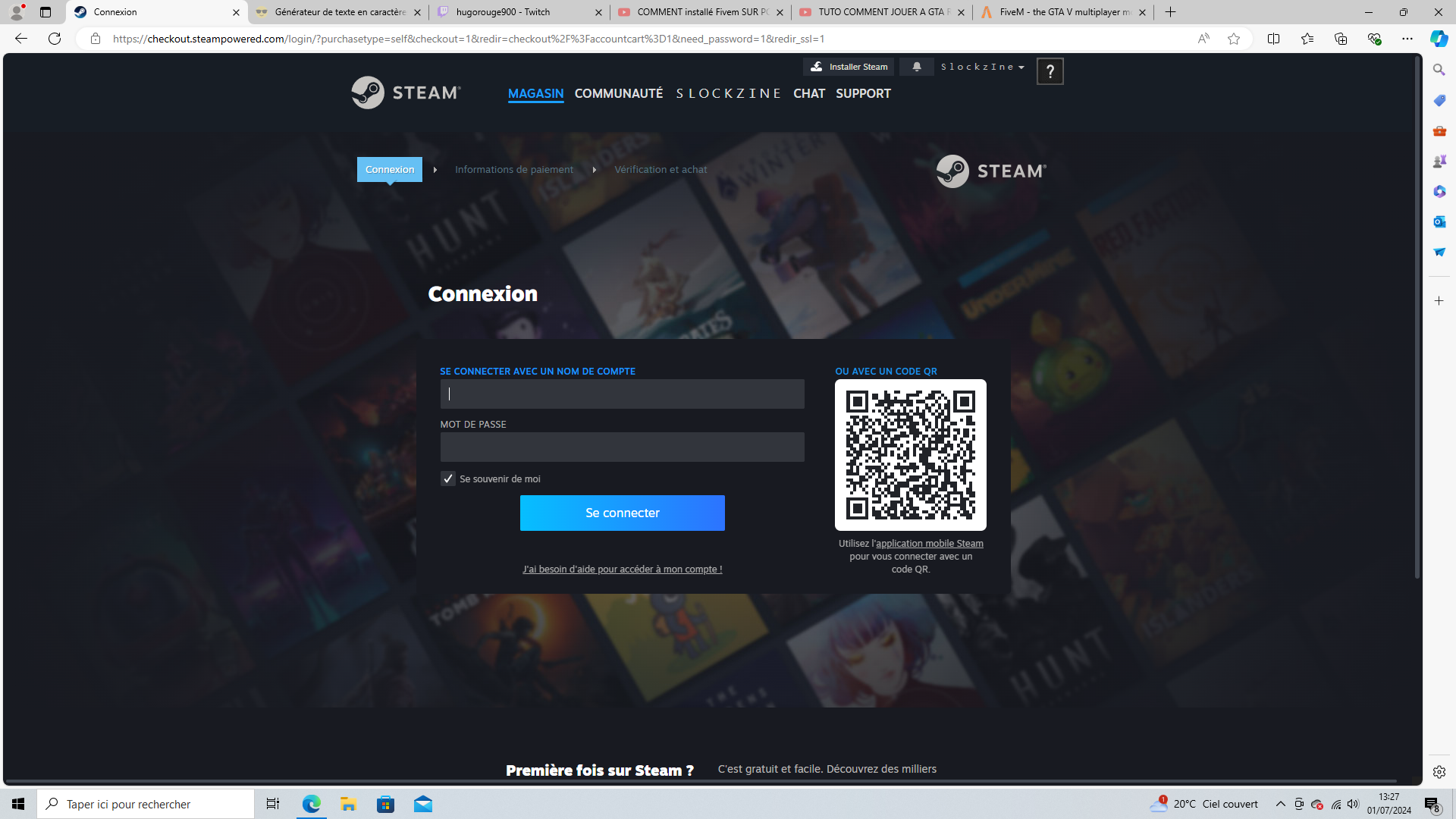Open browser Collections
The width and height of the screenshot is (1456, 819).
click(1341, 39)
